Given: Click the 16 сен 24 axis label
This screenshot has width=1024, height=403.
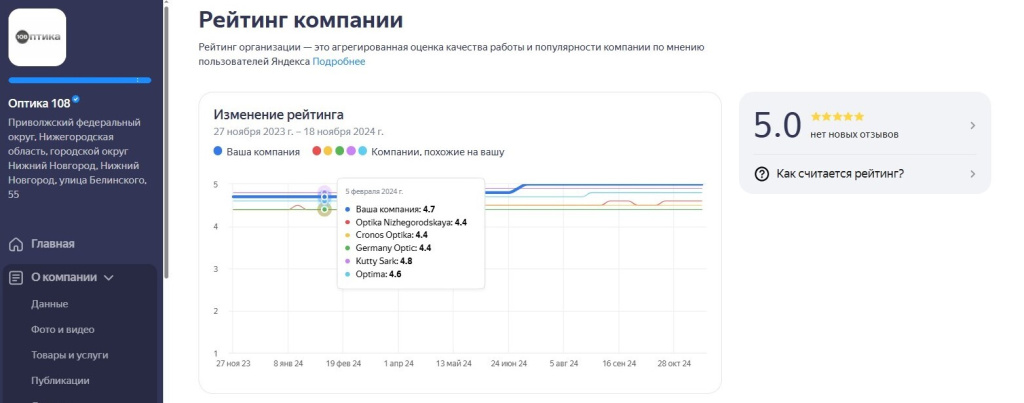Looking at the screenshot, I should 618,363.
